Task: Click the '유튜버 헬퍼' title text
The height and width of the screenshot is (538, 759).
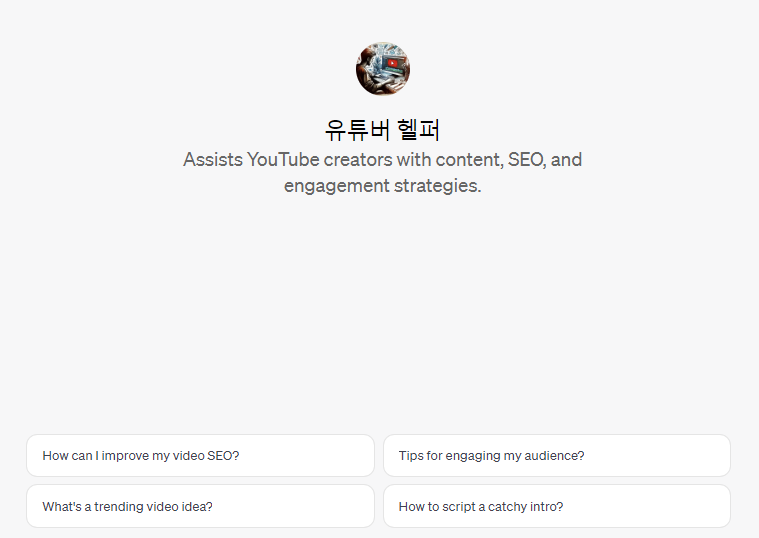Action: point(382,130)
